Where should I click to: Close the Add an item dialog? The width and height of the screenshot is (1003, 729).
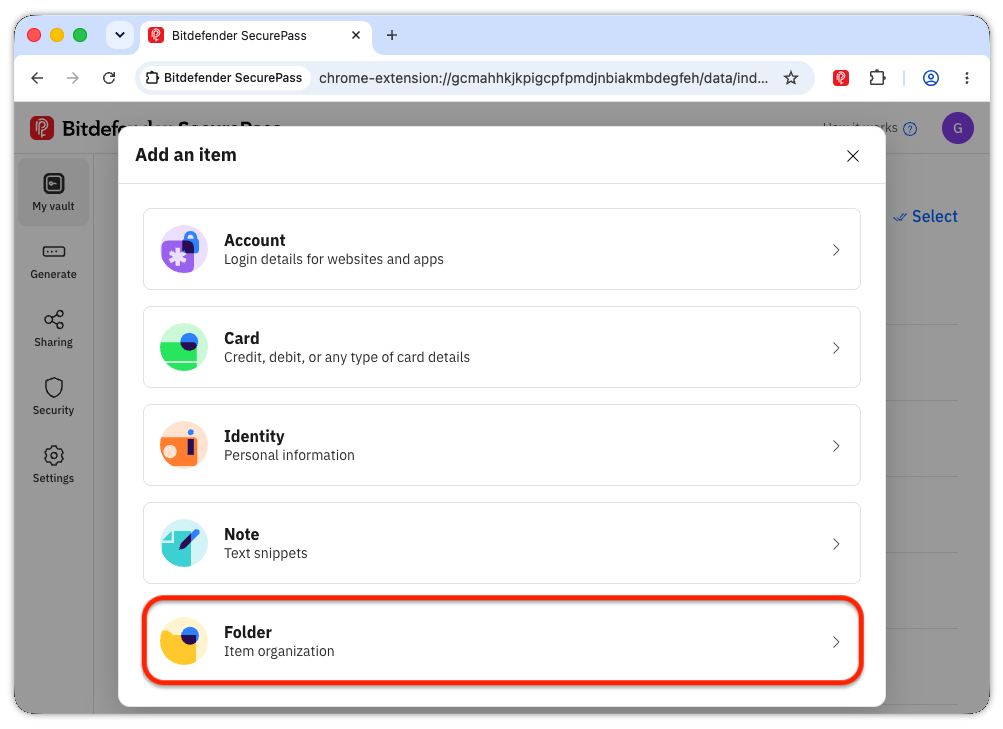tap(853, 156)
